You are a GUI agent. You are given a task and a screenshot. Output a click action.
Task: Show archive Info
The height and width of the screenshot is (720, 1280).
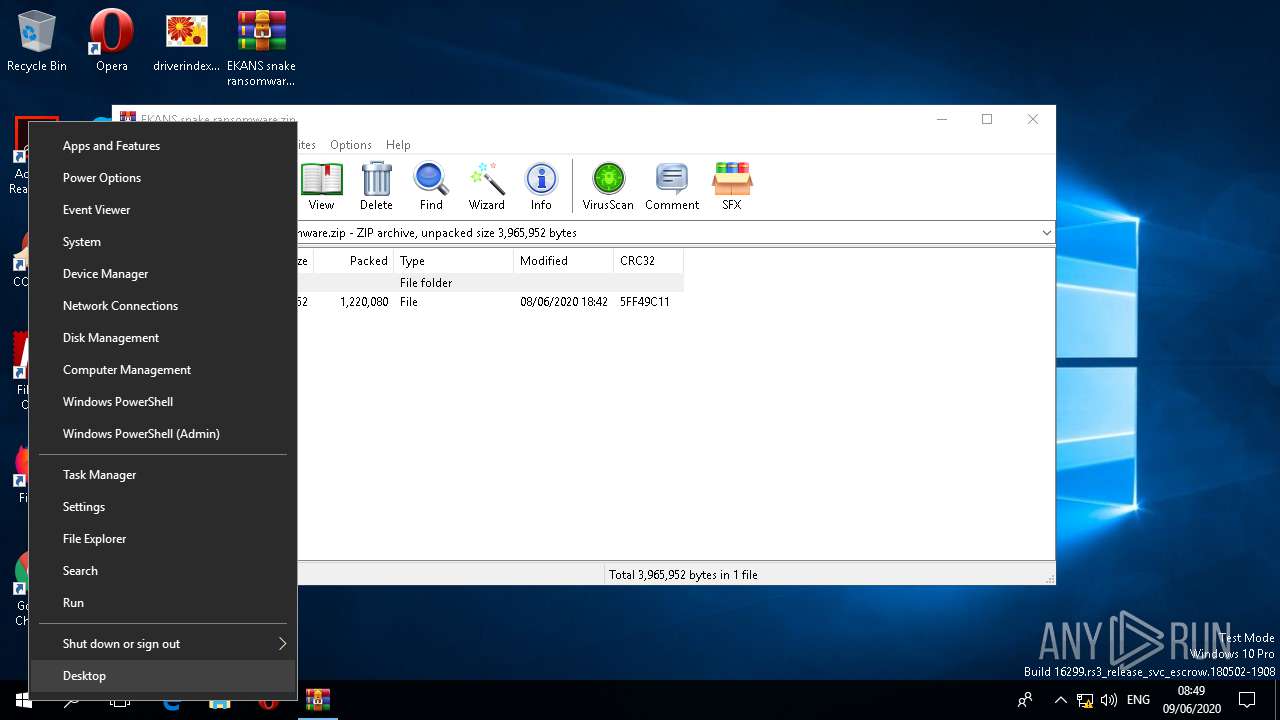(x=541, y=186)
